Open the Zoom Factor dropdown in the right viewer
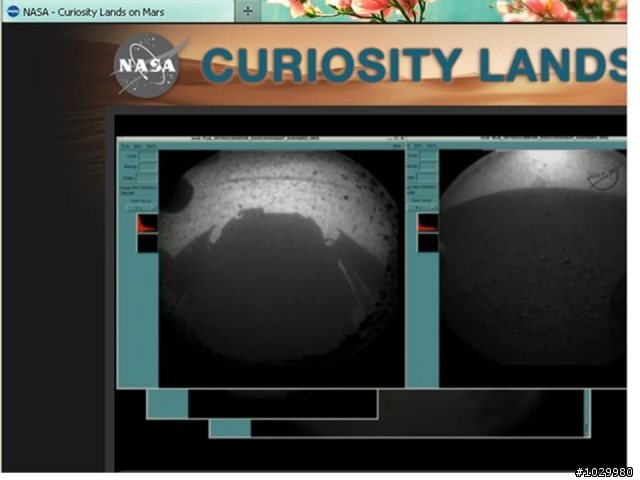Image resolution: width=640 pixels, height=480 pixels. click(422, 207)
